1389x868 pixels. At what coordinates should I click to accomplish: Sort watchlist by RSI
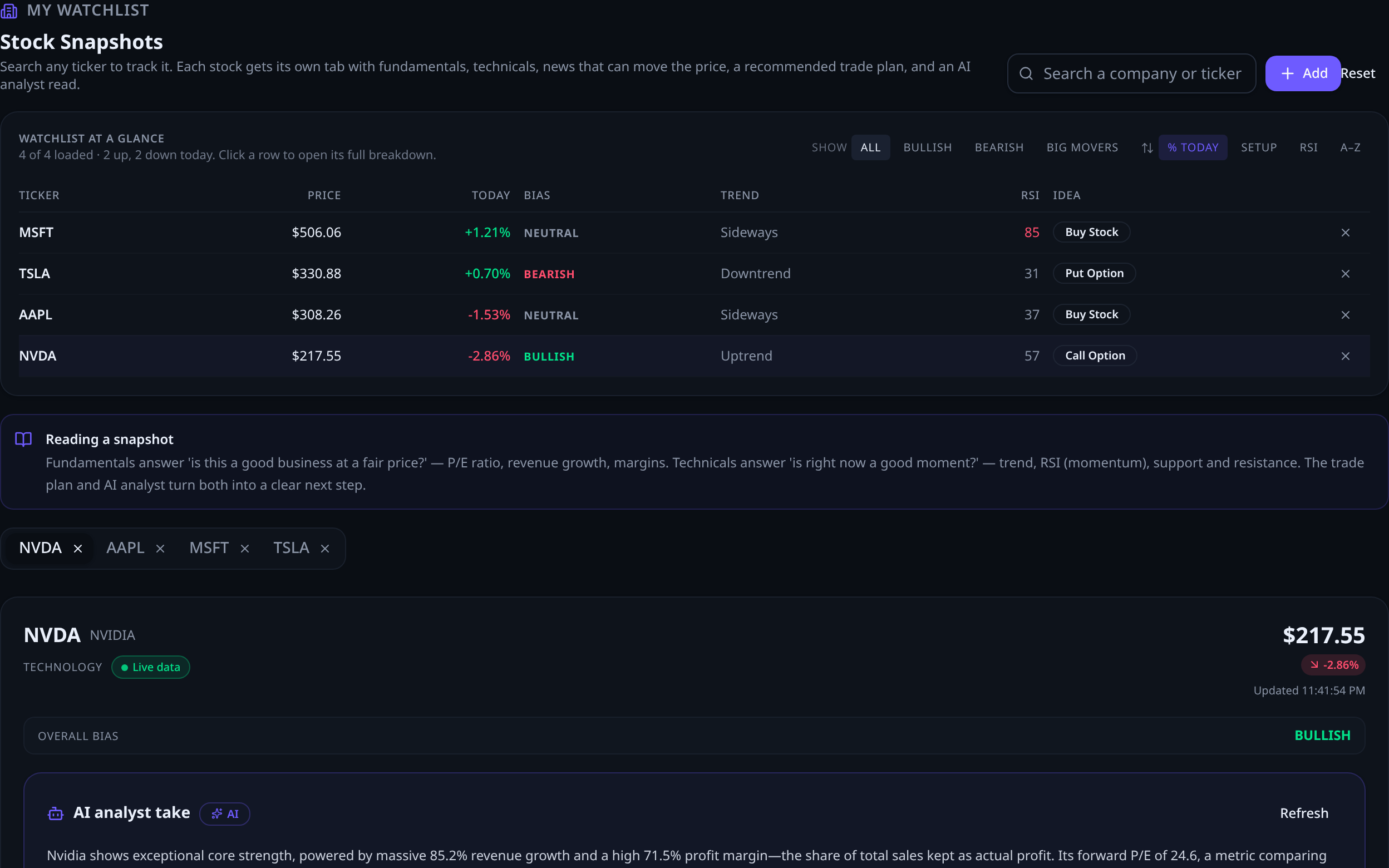click(1308, 147)
